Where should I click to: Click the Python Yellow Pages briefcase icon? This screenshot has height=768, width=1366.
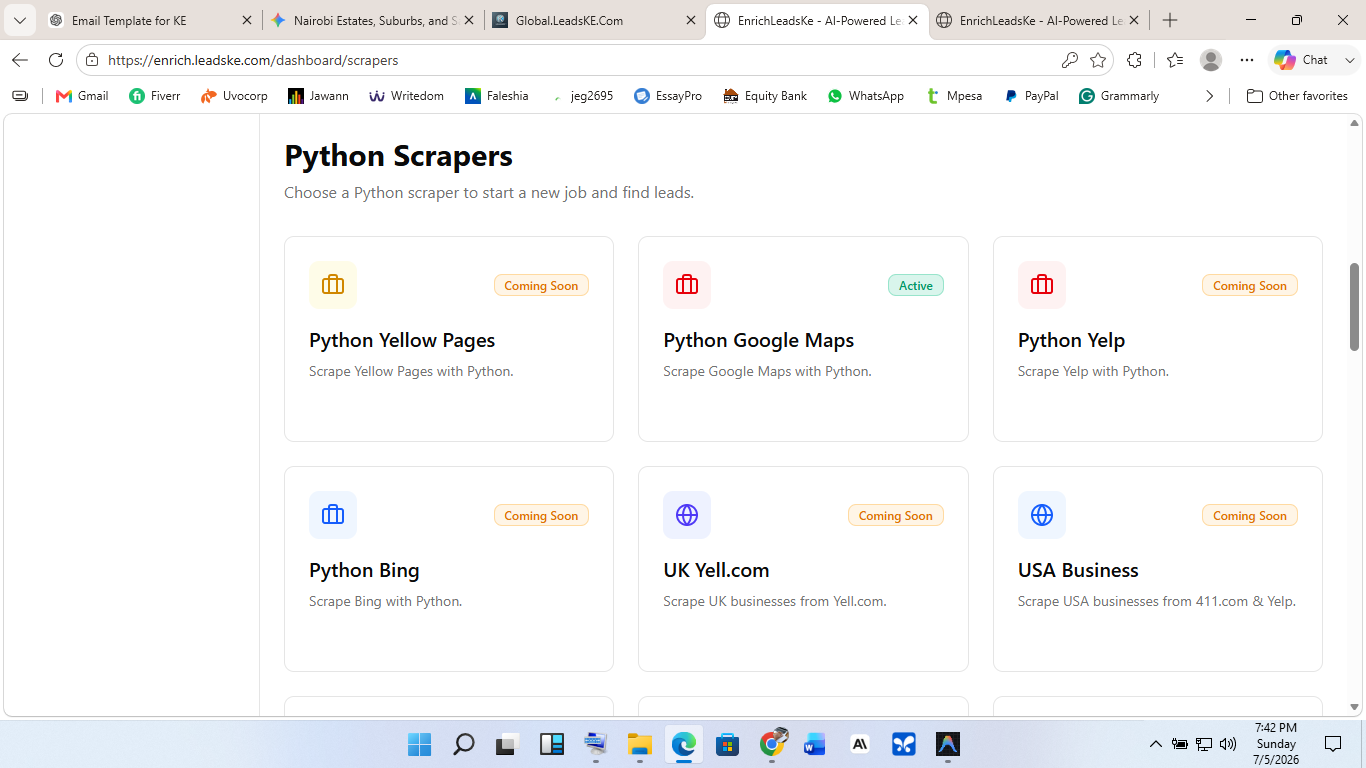click(333, 285)
